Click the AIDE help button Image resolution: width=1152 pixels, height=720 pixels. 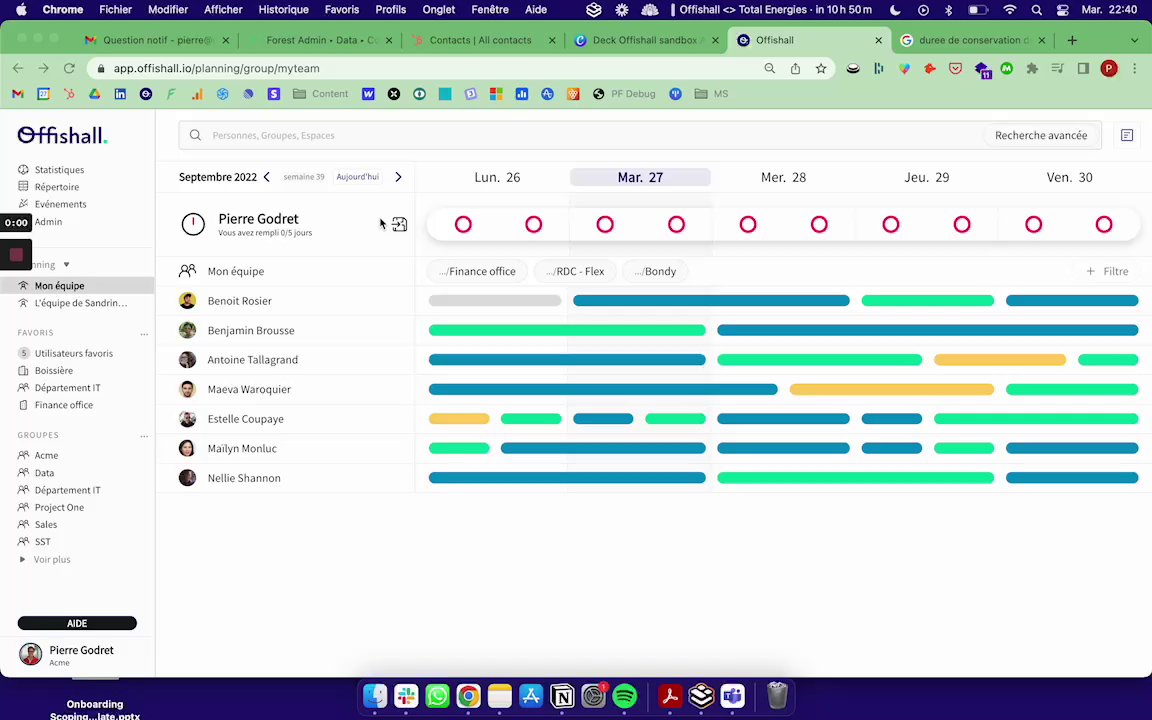(x=77, y=623)
